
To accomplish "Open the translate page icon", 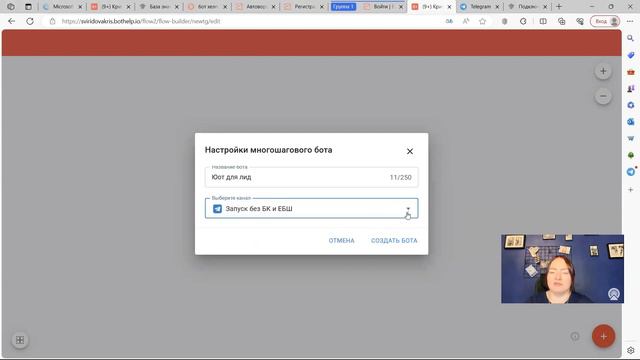I will point(449,21).
